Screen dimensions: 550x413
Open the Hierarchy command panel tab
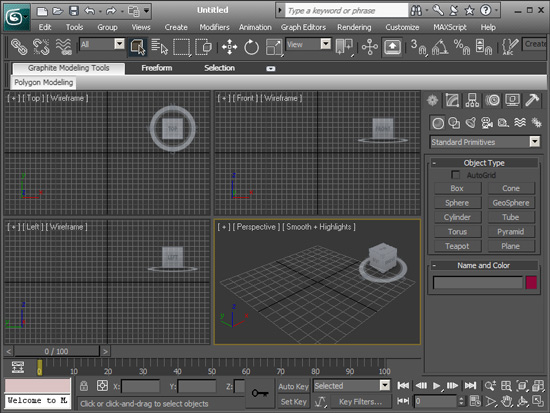click(x=472, y=100)
